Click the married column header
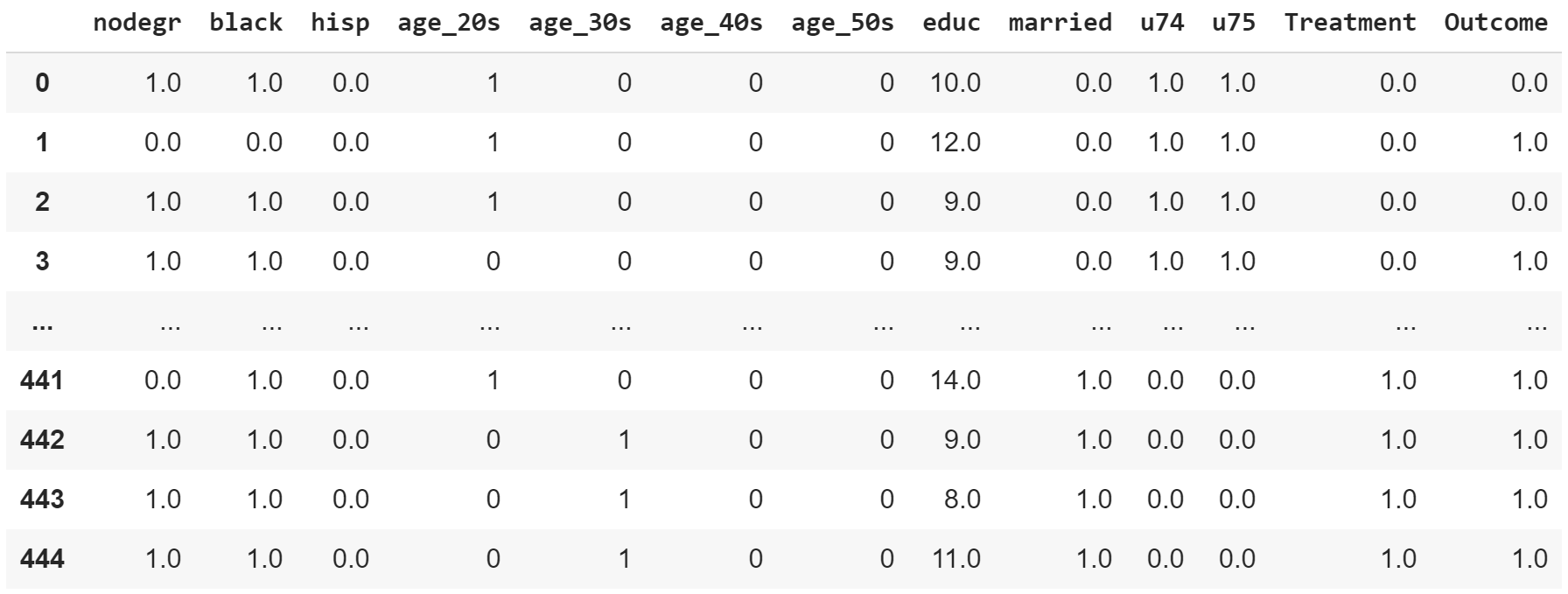 (x=1060, y=23)
